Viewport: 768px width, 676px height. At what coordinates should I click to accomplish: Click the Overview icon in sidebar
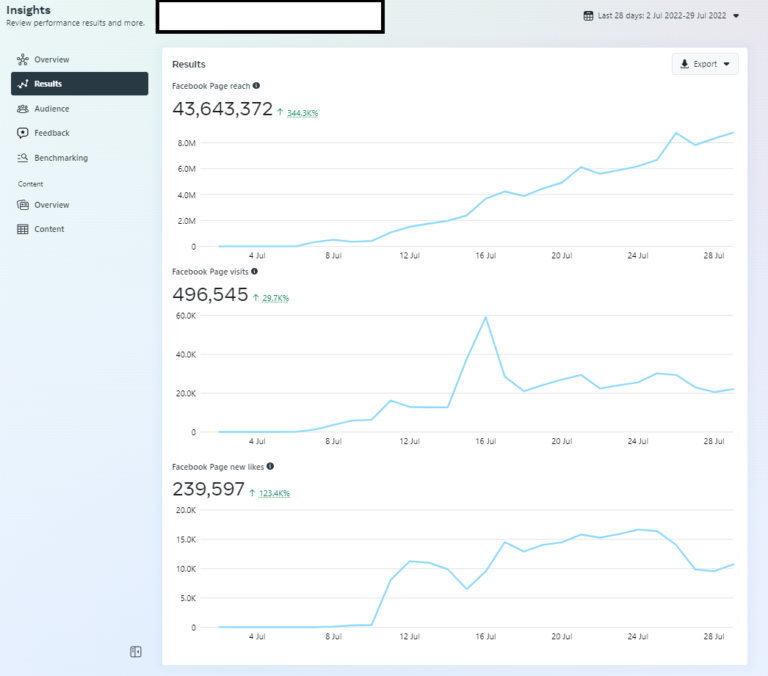(x=23, y=60)
